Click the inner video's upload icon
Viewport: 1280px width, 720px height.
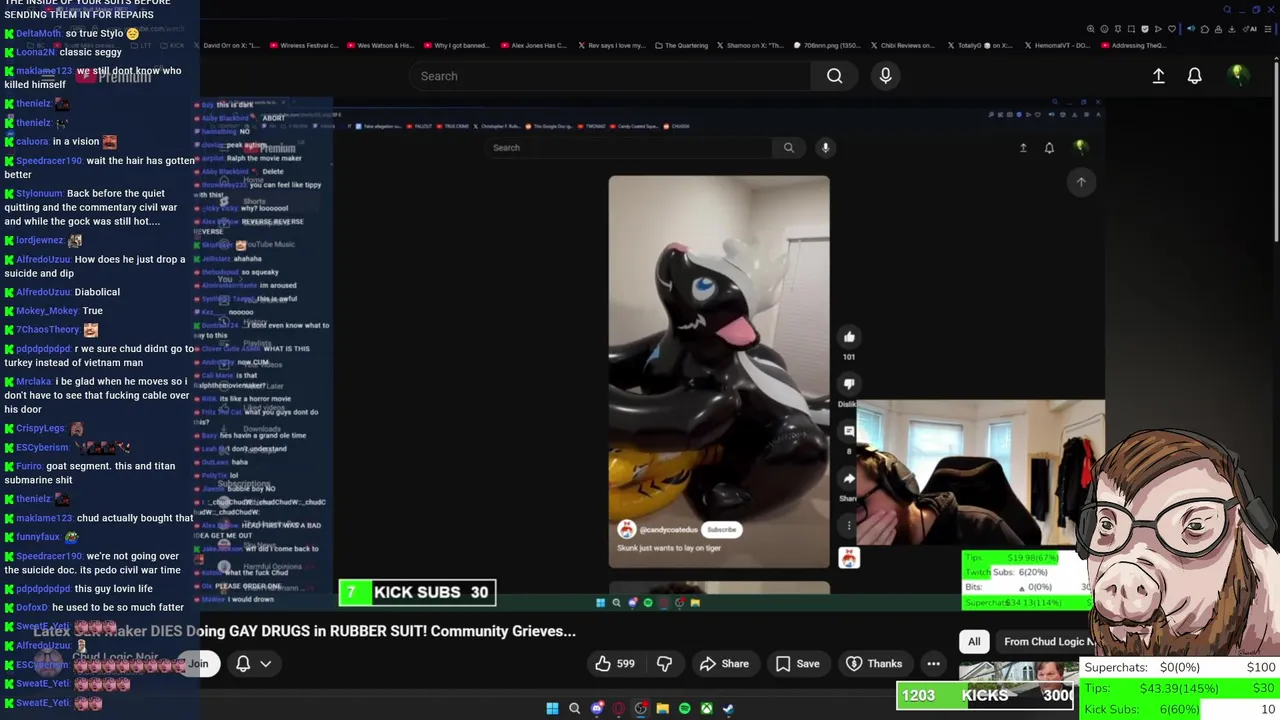point(1023,148)
